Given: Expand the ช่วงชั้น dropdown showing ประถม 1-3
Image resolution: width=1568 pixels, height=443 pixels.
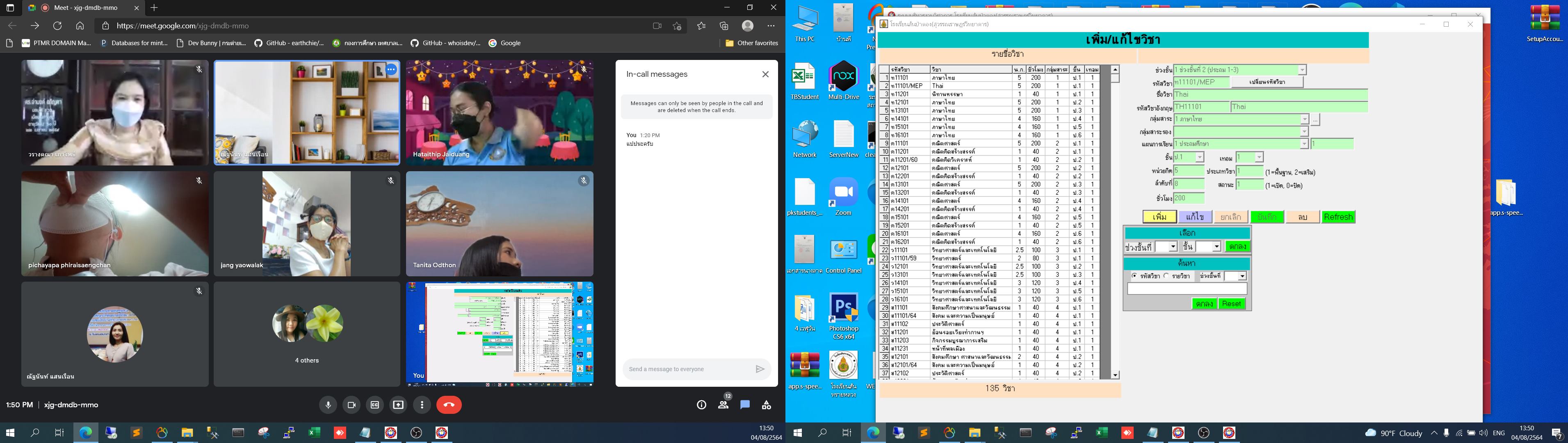Looking at the screenshot, I should coord(1302,70).
